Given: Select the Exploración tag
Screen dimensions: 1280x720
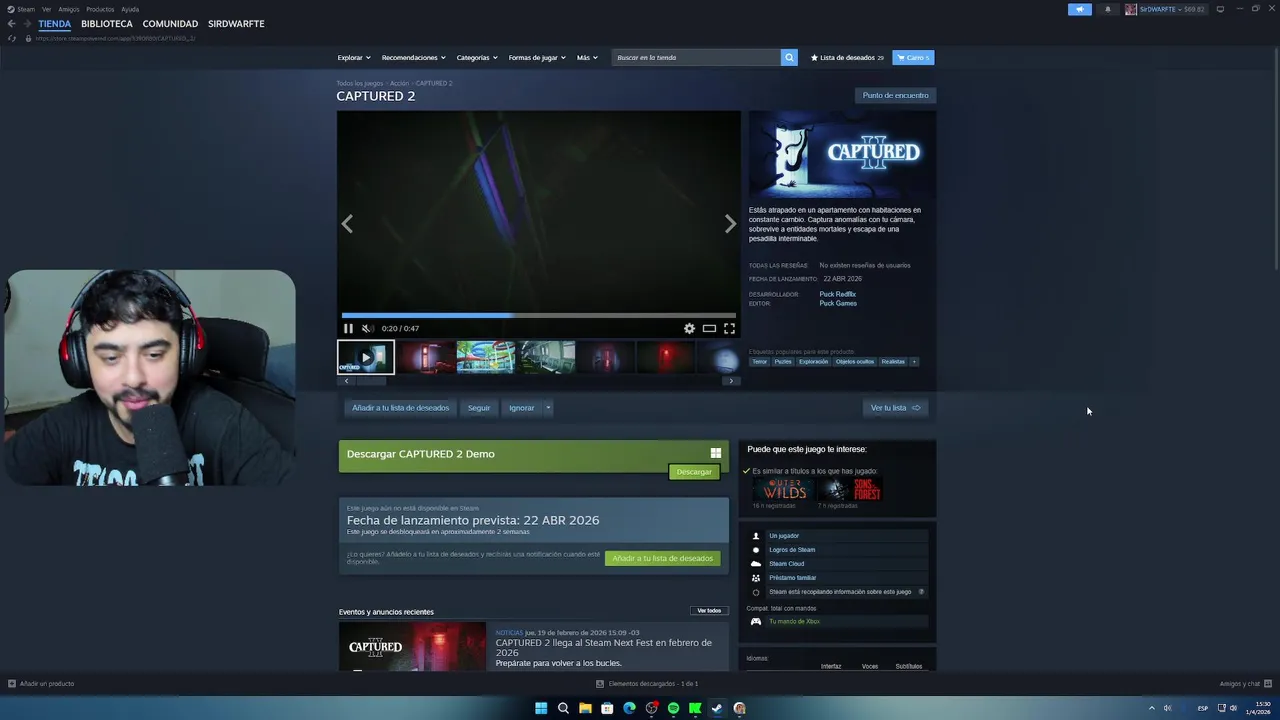Looking at the screenshot, I should coord(814,362).
